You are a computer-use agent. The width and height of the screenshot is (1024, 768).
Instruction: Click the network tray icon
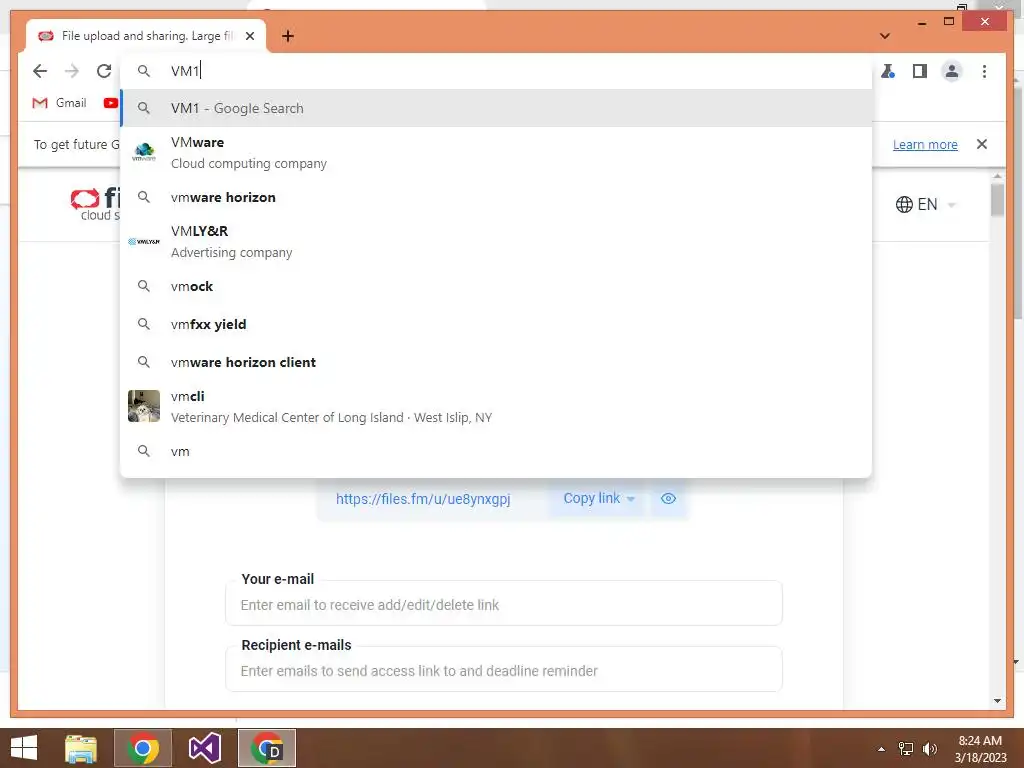point(906,749)
